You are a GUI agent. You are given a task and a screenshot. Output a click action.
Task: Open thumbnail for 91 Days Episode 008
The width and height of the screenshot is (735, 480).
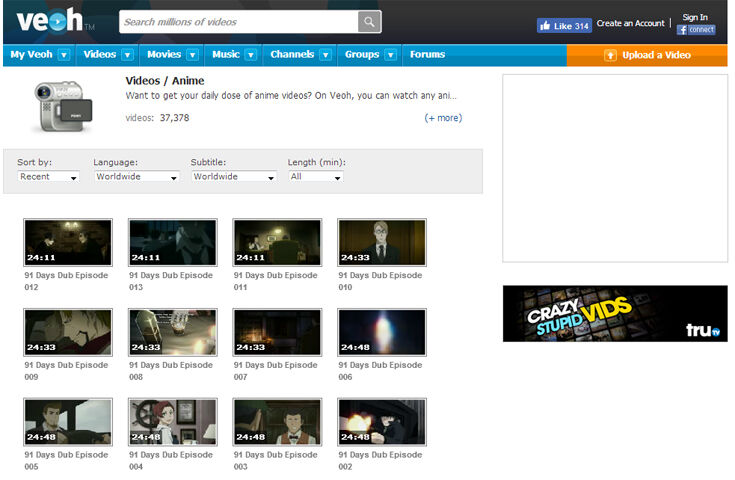[x=172, y=332]
